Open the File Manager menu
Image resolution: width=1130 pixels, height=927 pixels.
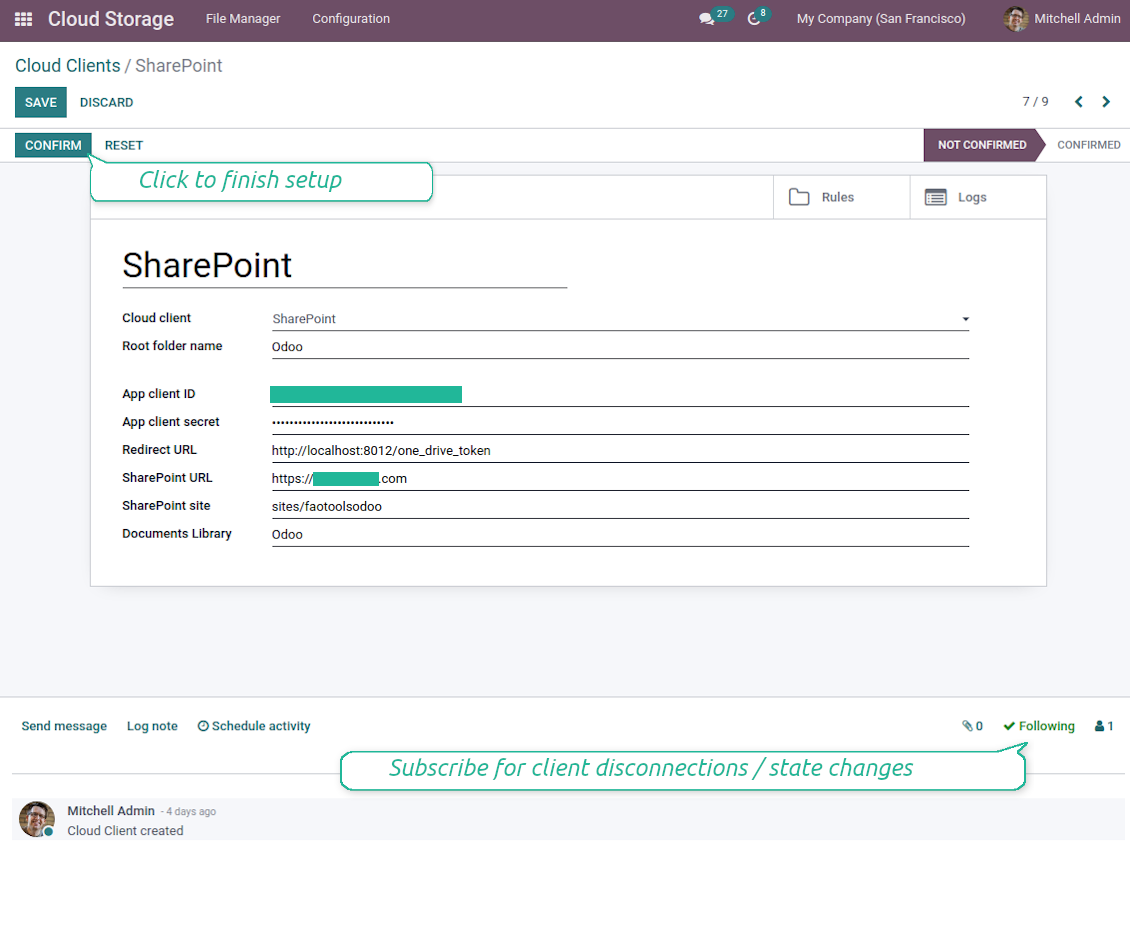243,19
